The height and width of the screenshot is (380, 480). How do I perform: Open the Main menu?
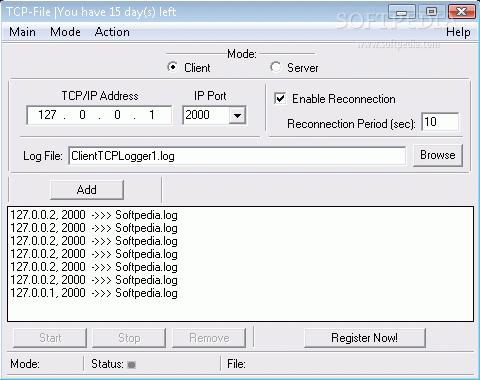click(x=22, y=32)
